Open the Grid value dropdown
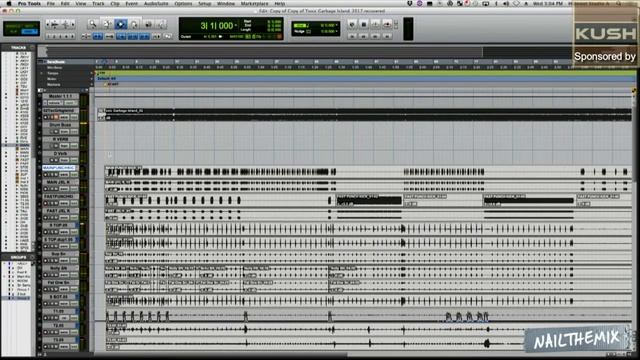Screen dimensions: 640x360 336,25
